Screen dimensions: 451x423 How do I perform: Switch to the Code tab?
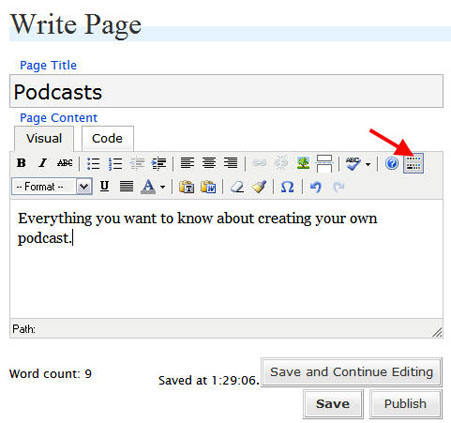tap(107, 138)
